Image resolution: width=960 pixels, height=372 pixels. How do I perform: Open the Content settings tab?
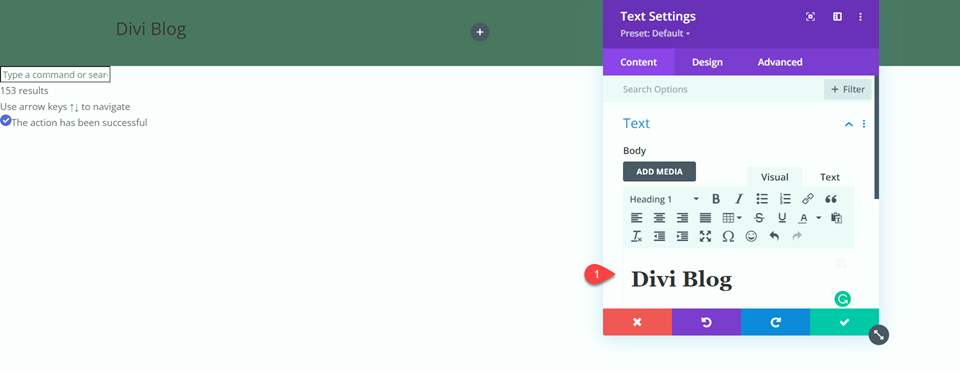[x=639, y=62]
